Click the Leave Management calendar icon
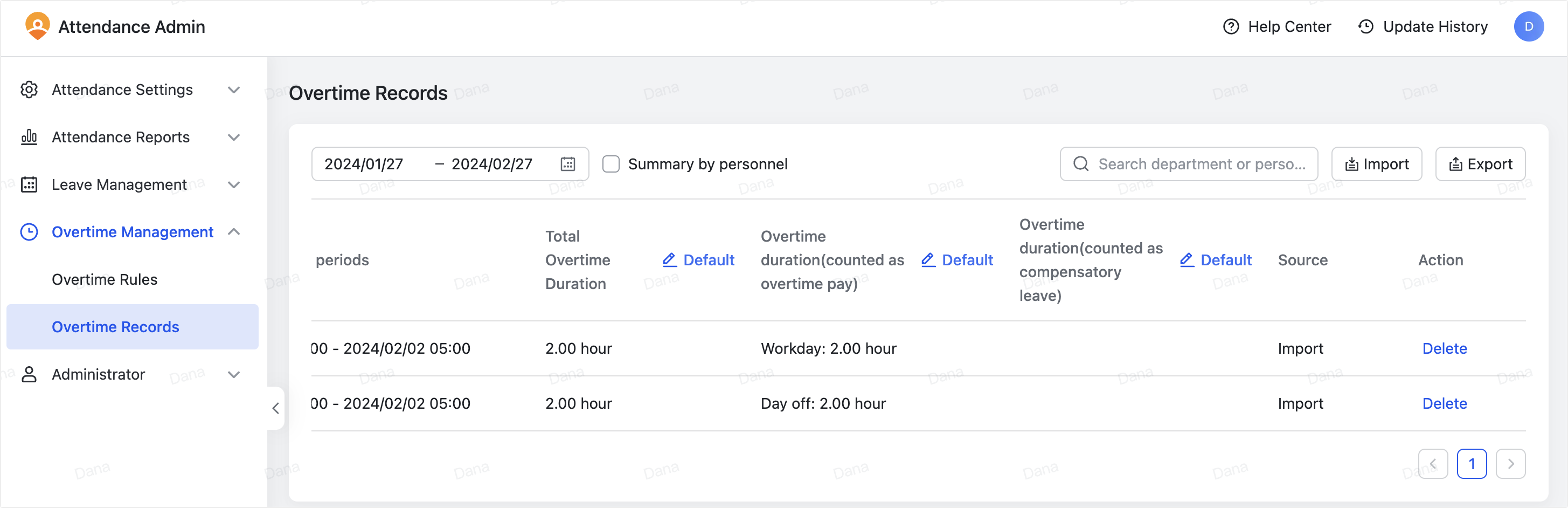Viewport: 1568px width, 508px height. (x=29, y=184)
